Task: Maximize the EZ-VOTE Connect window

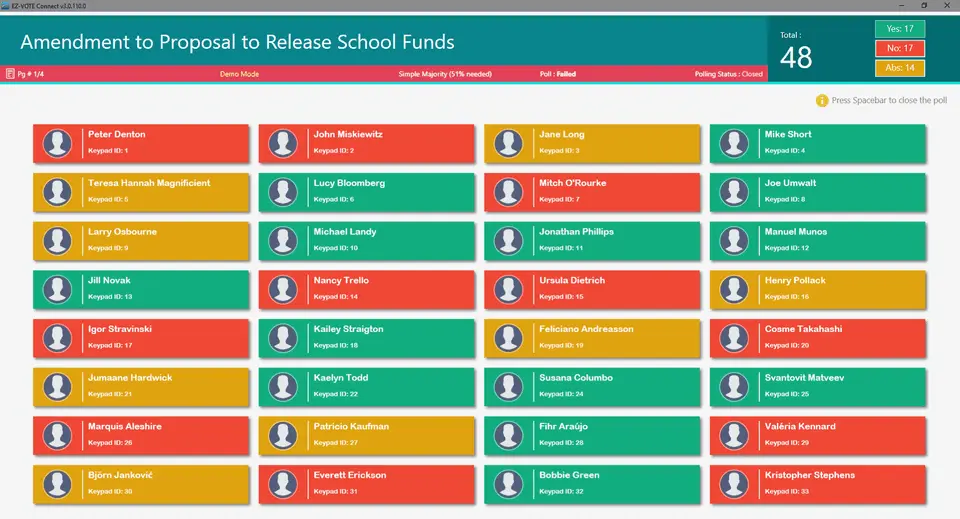Action: click(923, 5)
